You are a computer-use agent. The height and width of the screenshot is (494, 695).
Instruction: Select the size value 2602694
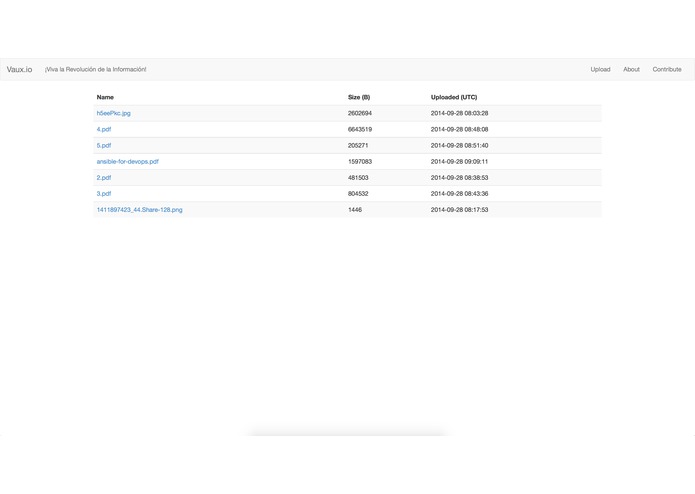click(x=359, y=113)
